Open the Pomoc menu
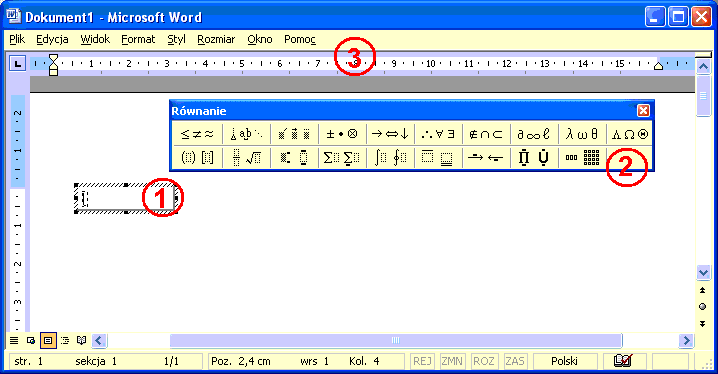Viewport: 718px width, 374px height. (300, 39)
